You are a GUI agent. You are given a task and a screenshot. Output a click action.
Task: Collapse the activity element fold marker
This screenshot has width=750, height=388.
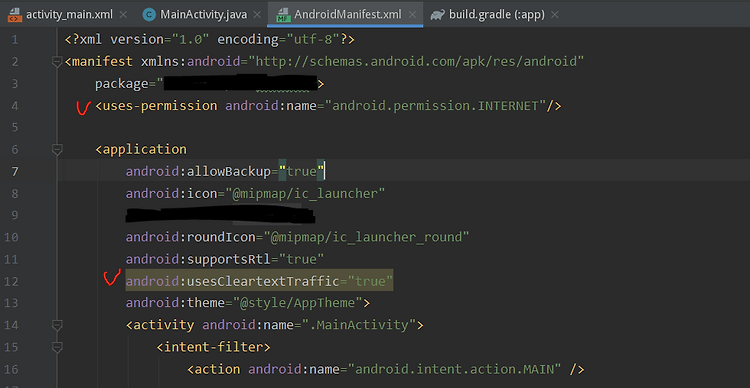coord(57,325)
